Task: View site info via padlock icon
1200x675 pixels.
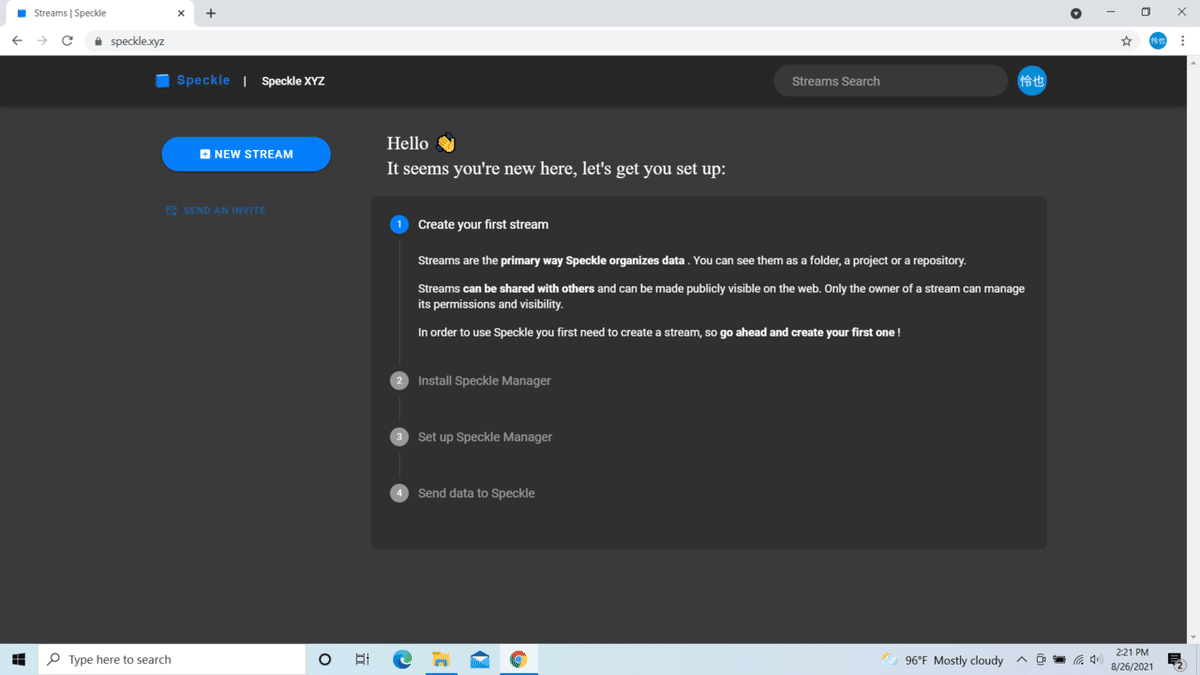Action: click(x=98, y=41)
